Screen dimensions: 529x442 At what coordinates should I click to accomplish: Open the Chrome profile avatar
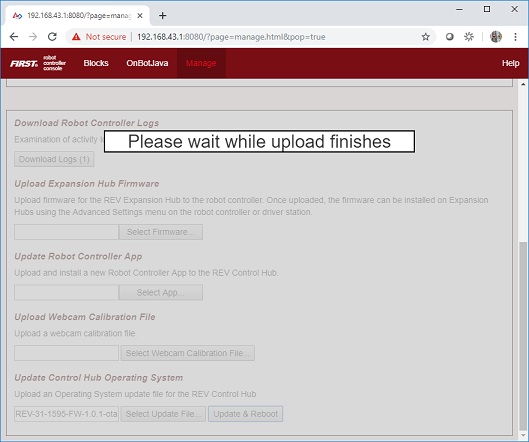(x=496, y=37)
